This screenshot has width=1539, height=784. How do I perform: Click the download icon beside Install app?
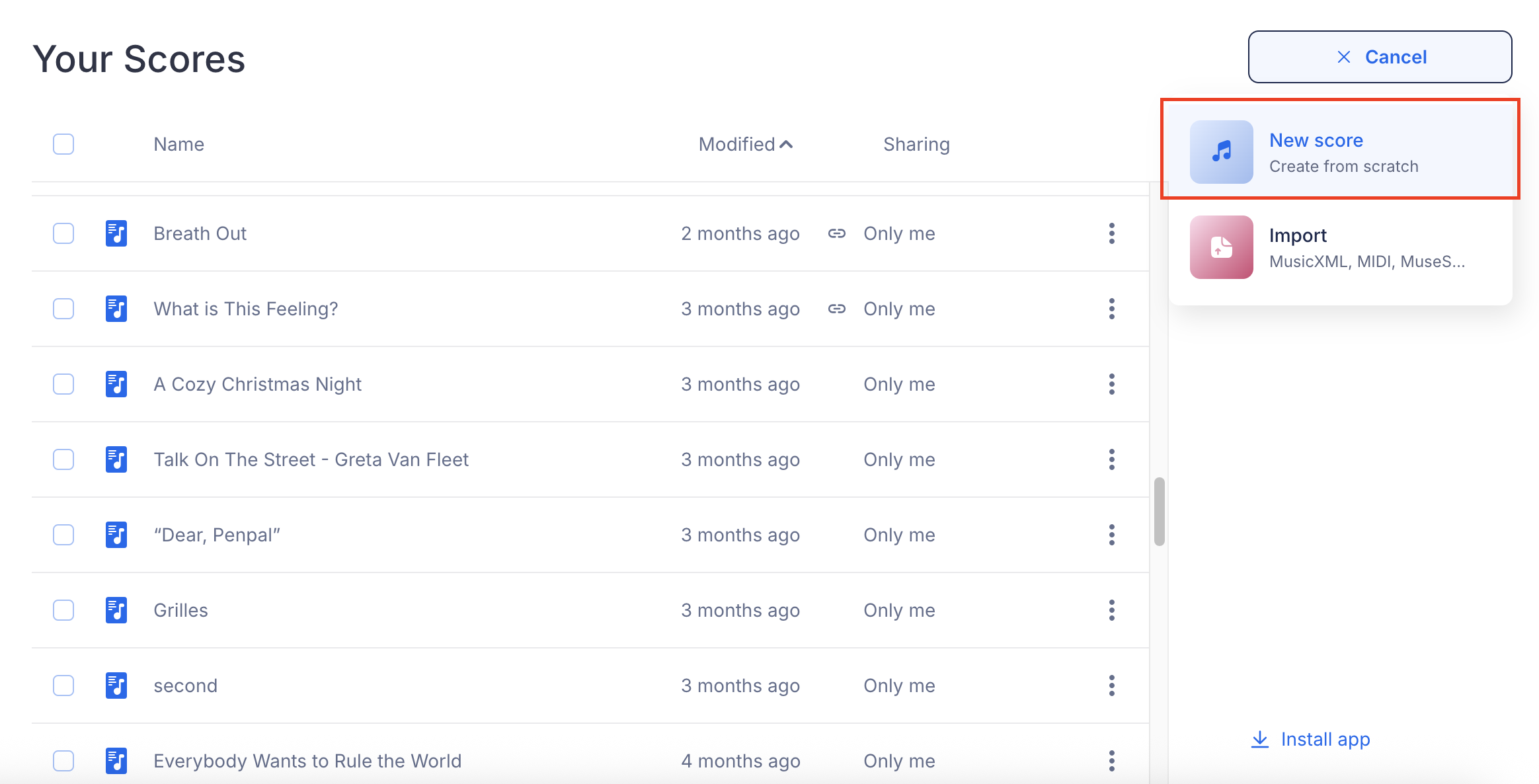tap(1260, 739)
